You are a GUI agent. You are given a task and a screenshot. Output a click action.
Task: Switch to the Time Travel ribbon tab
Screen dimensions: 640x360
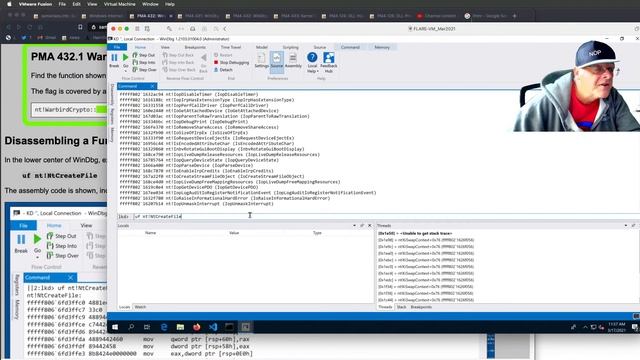(231, 47)
